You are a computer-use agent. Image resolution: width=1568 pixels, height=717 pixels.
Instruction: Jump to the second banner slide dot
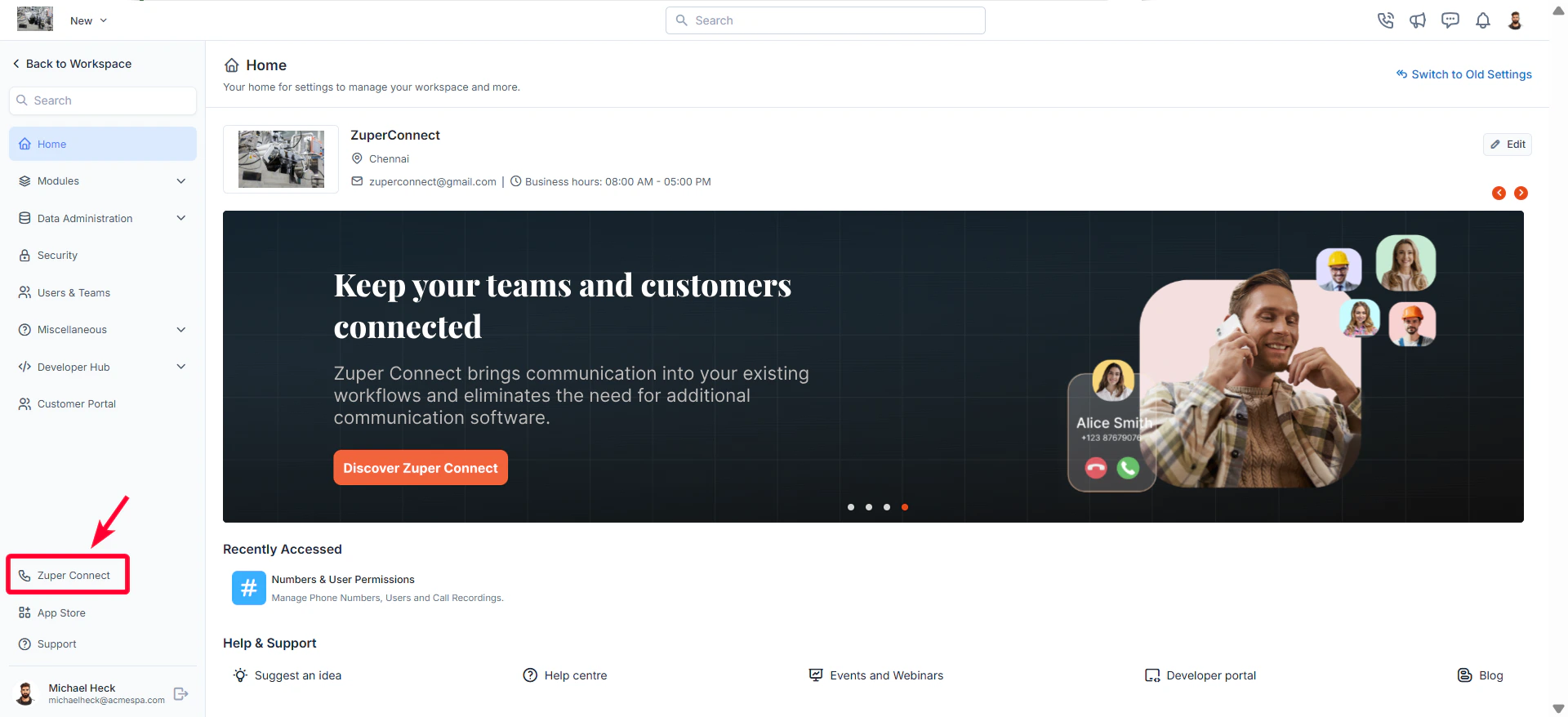(869, 507)
